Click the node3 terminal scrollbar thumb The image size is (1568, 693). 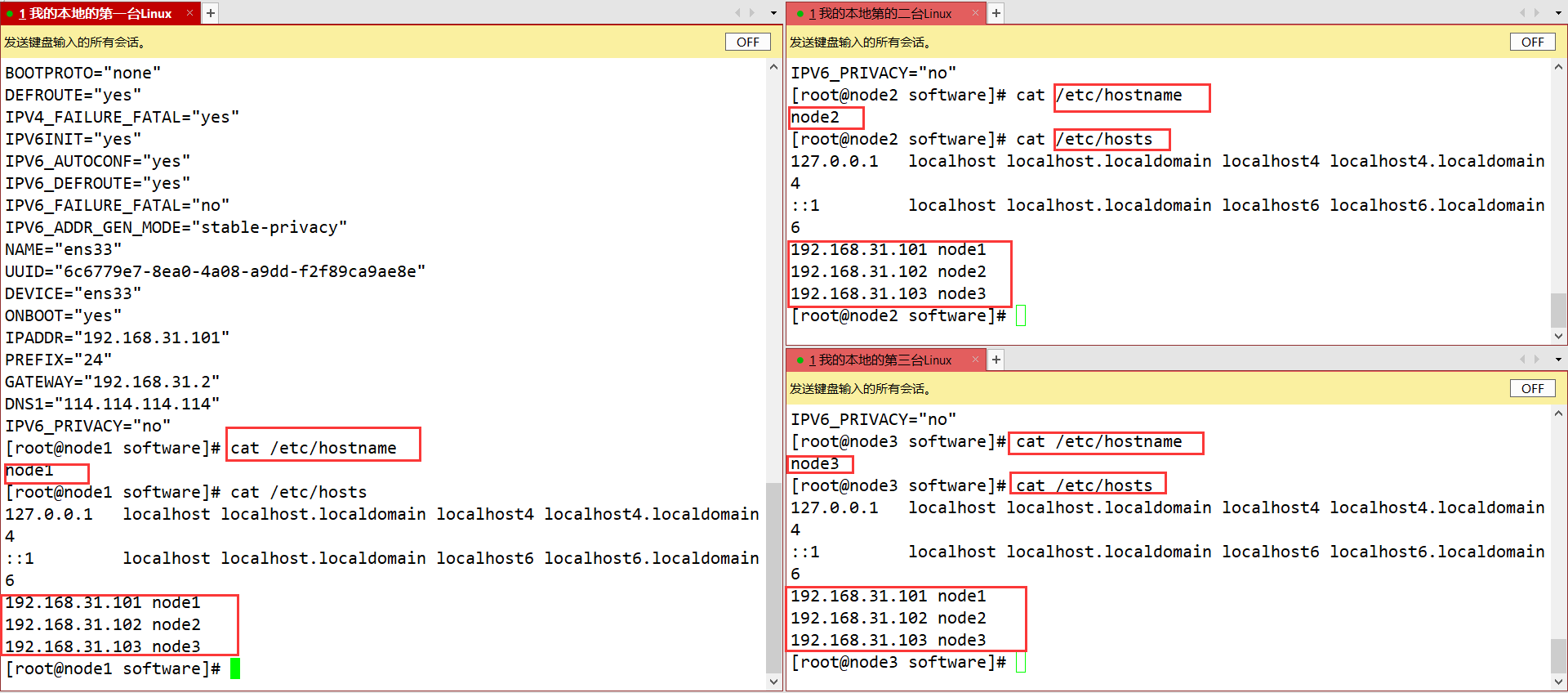pos(1558,656)
